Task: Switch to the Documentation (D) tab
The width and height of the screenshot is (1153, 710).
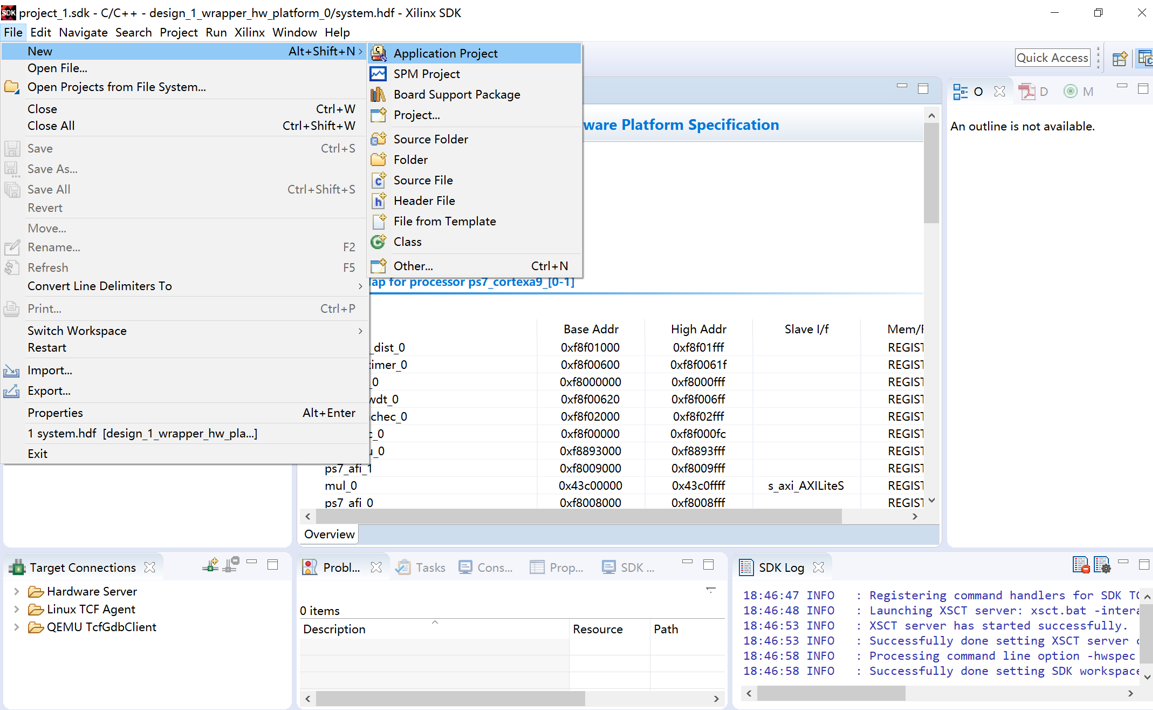Action: (1033, 92)
